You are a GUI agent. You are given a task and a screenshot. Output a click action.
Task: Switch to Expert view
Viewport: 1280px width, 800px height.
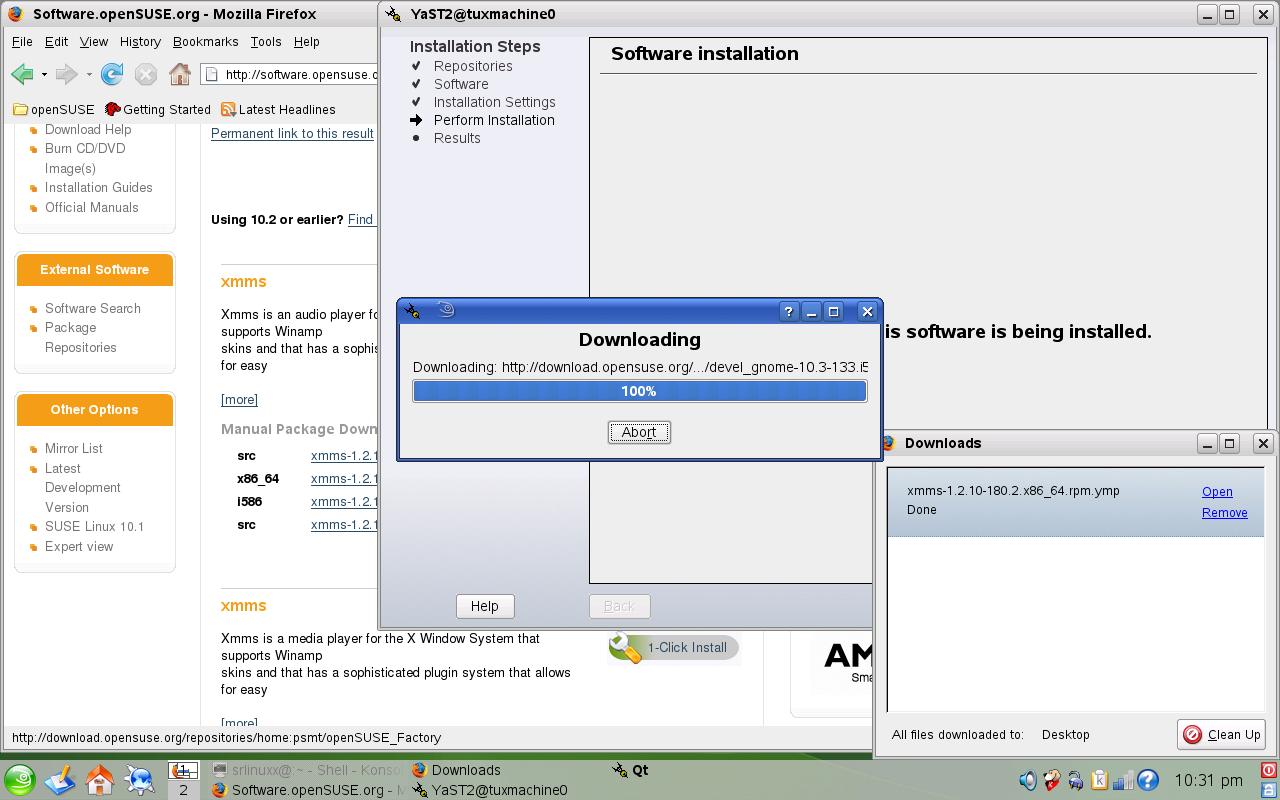pyautogui.click(x=79, y=547)
